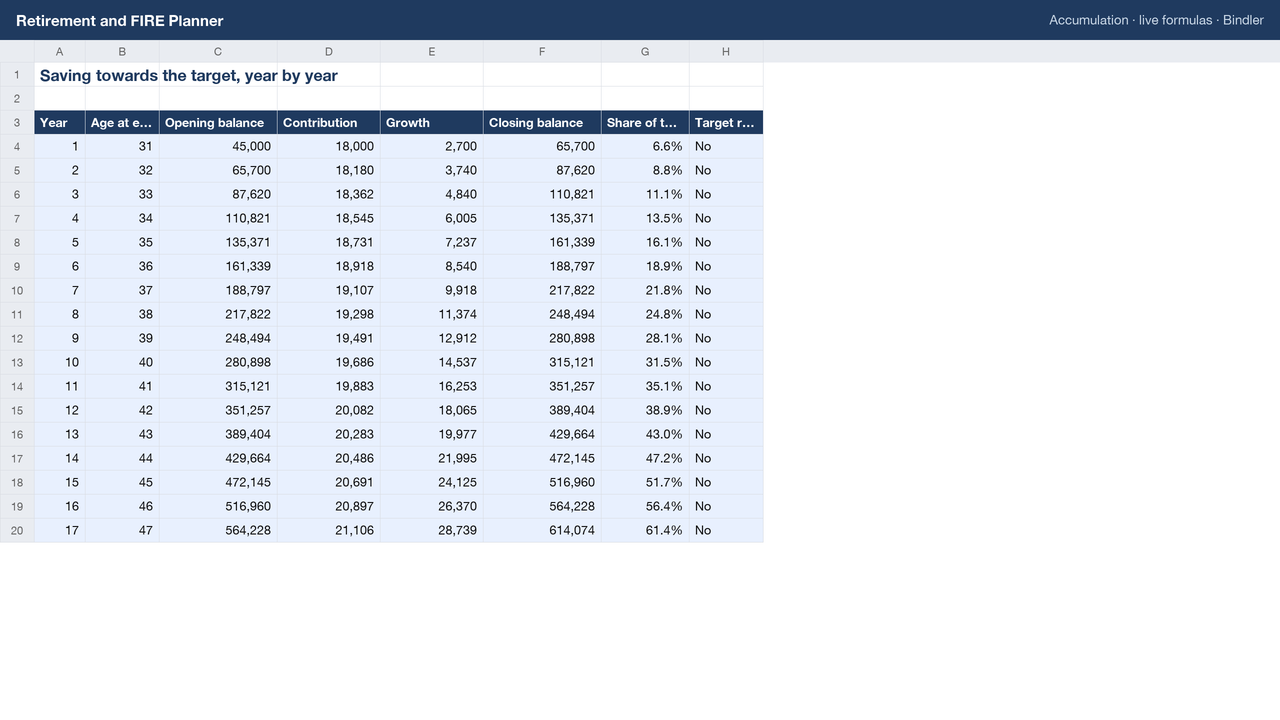Select row 10 header

point(17,290)
